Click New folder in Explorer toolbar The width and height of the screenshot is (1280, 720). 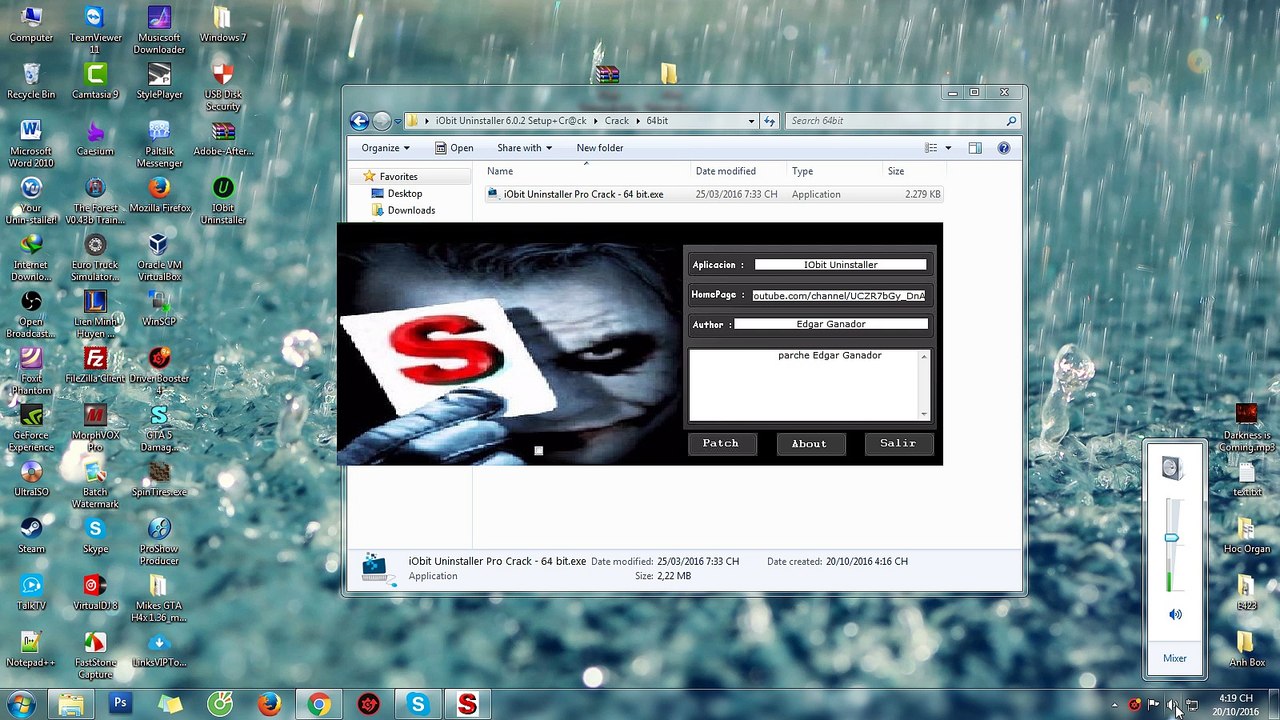[x=600, y=148]
